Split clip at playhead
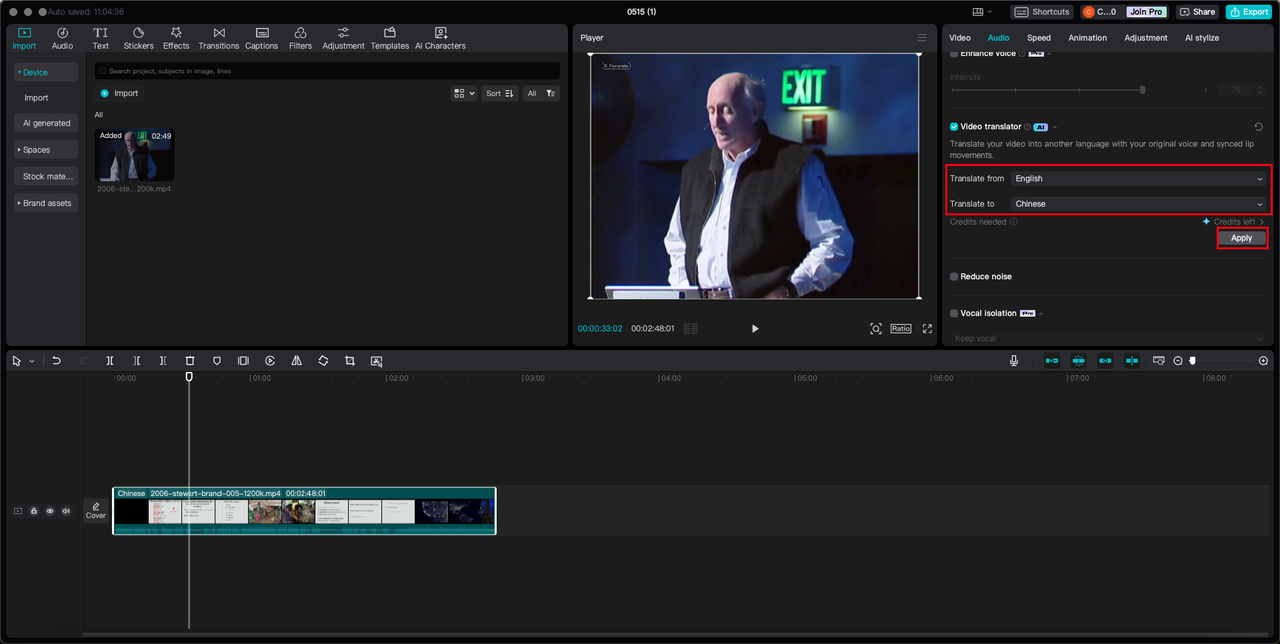This screenshot has width=1280, height=644. coord(110,361)
